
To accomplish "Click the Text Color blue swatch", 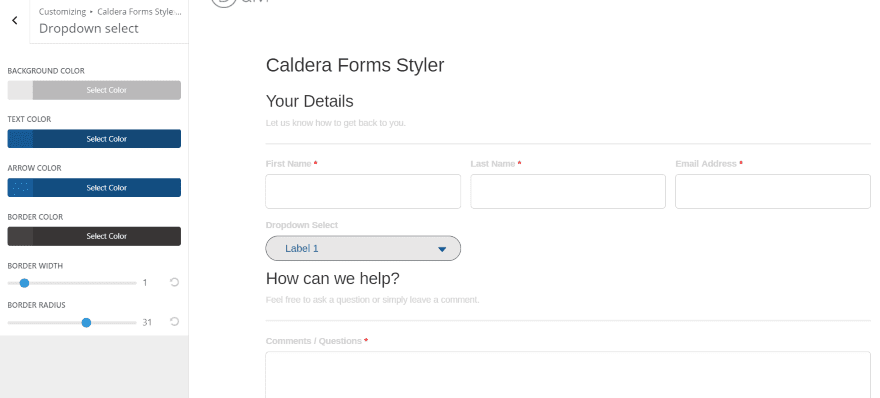I will [20, 139].
